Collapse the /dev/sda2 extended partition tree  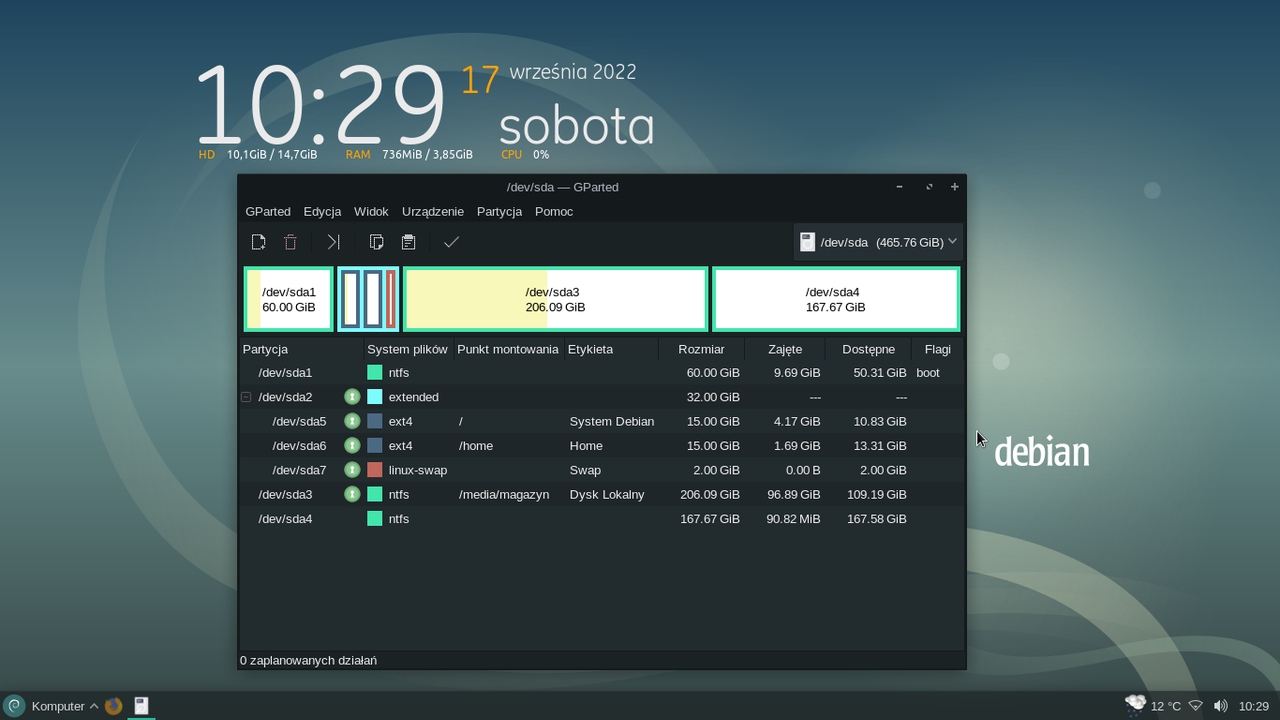pyautogui.click(x=246, y=397)
